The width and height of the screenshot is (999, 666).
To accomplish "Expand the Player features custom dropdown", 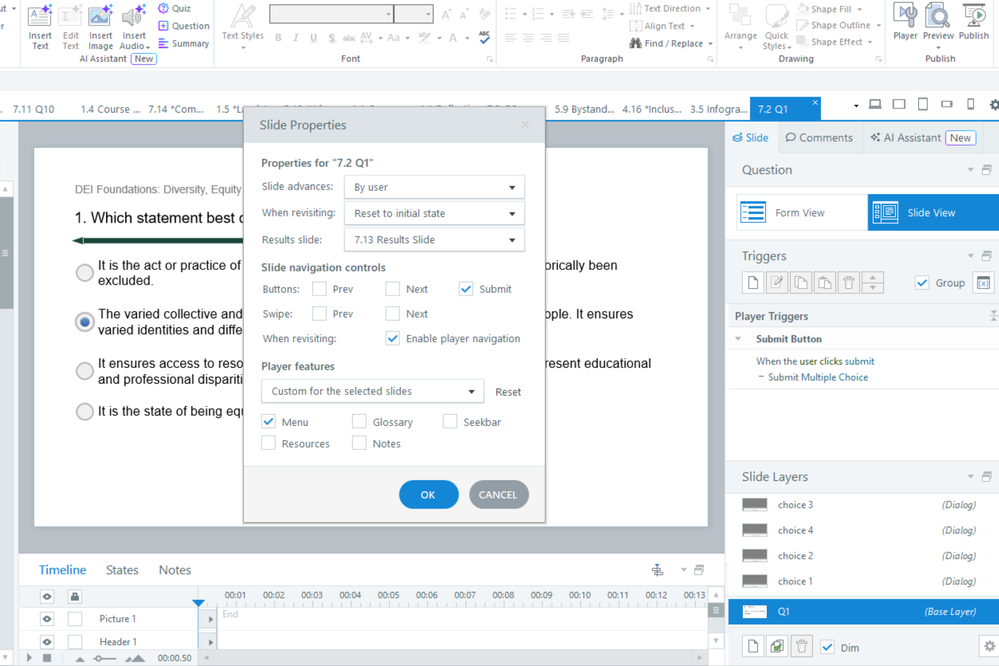I will (372, 392).
